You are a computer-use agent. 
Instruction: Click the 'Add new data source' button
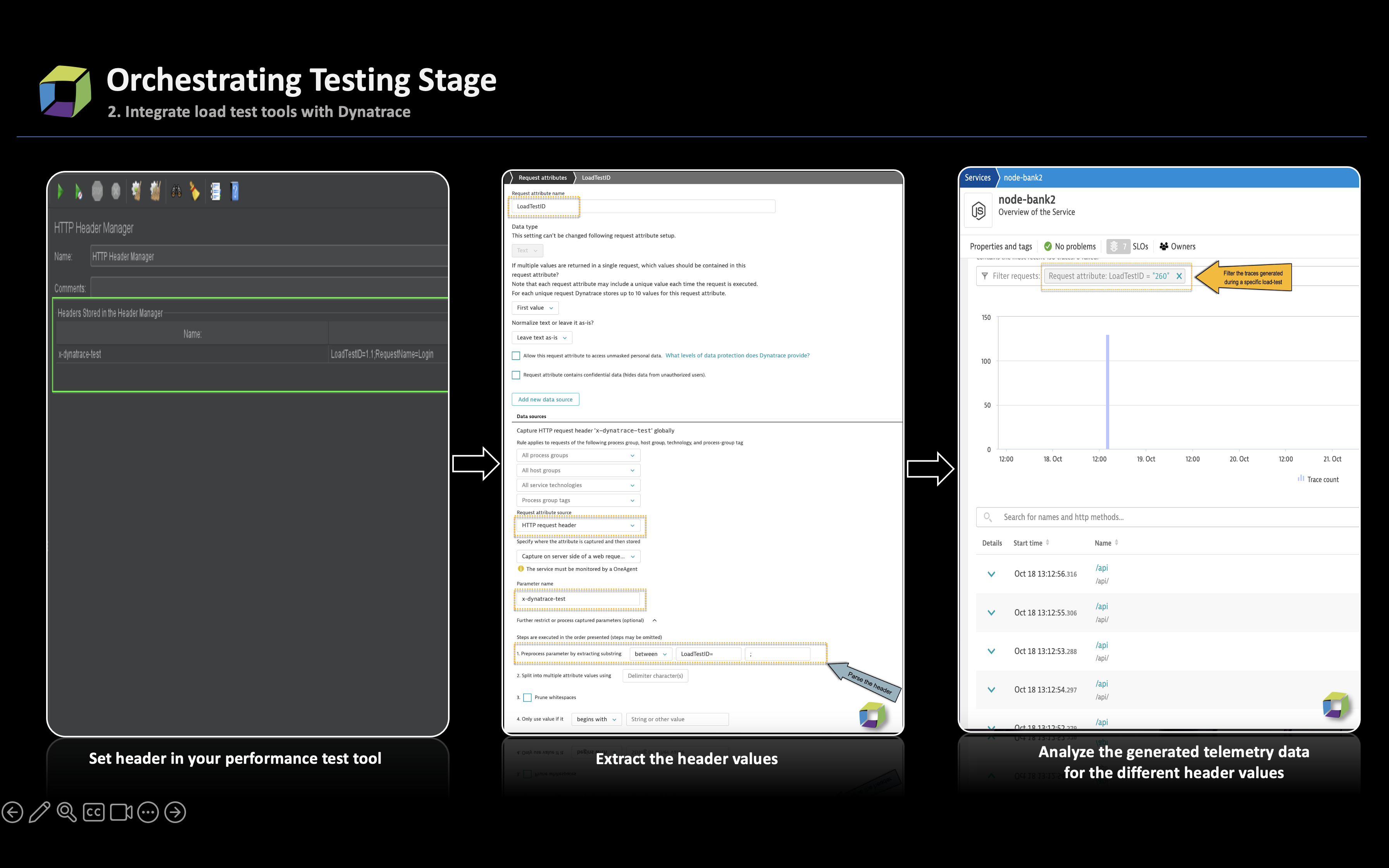(x=545, y=399)
